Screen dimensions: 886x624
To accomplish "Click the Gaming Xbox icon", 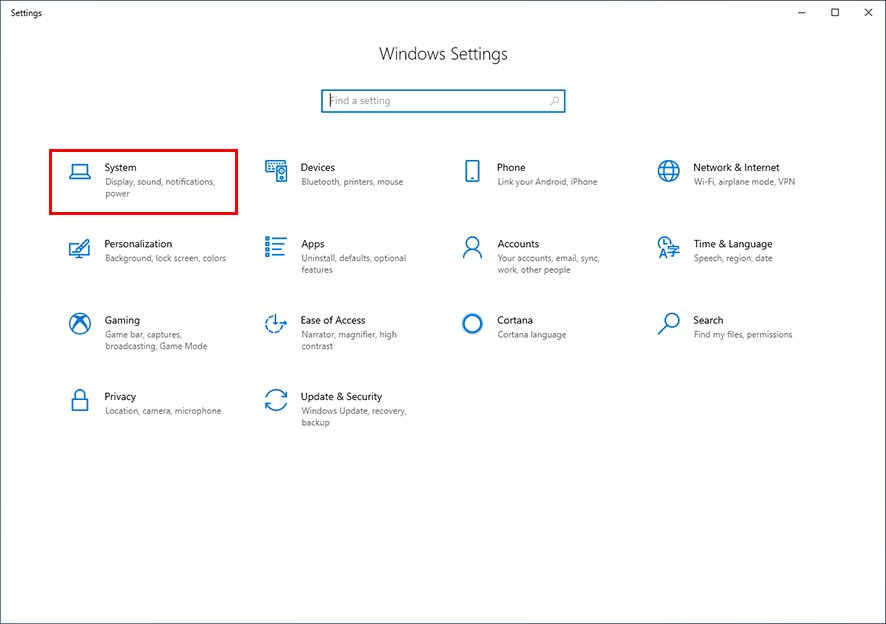I will 80,324.
